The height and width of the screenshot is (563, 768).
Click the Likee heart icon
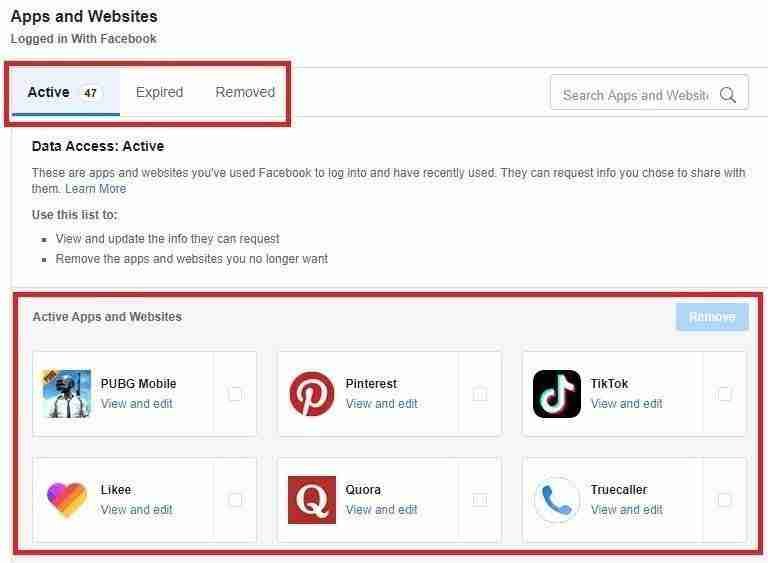(67, 499)
